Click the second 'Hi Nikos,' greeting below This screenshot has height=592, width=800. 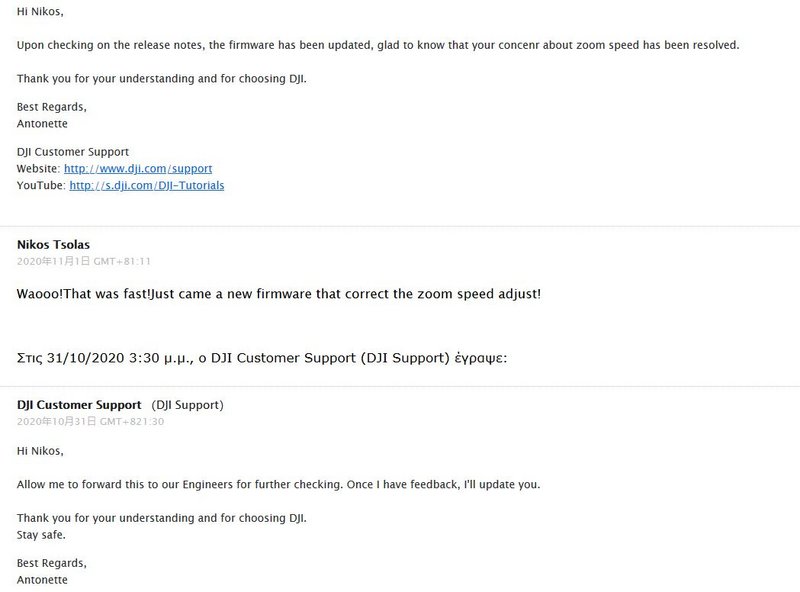(x=40, y=451)
